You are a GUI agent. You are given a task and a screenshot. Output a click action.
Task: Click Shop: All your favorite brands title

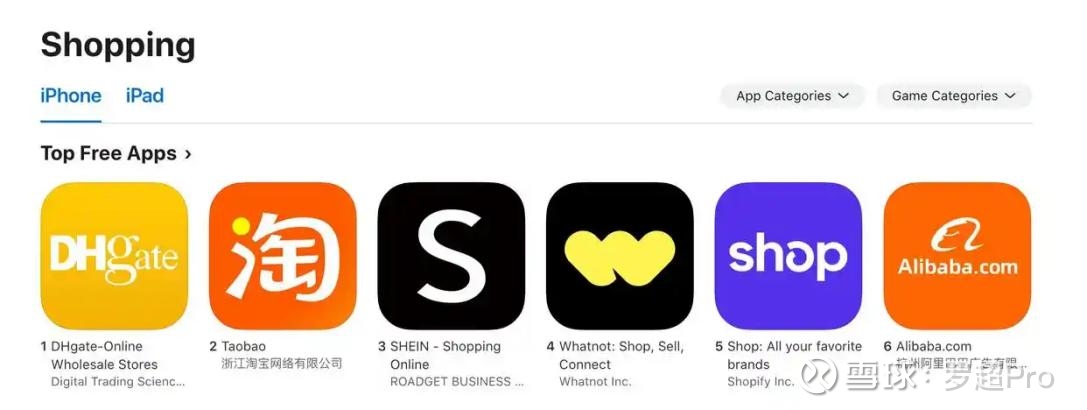coord(794,355)
